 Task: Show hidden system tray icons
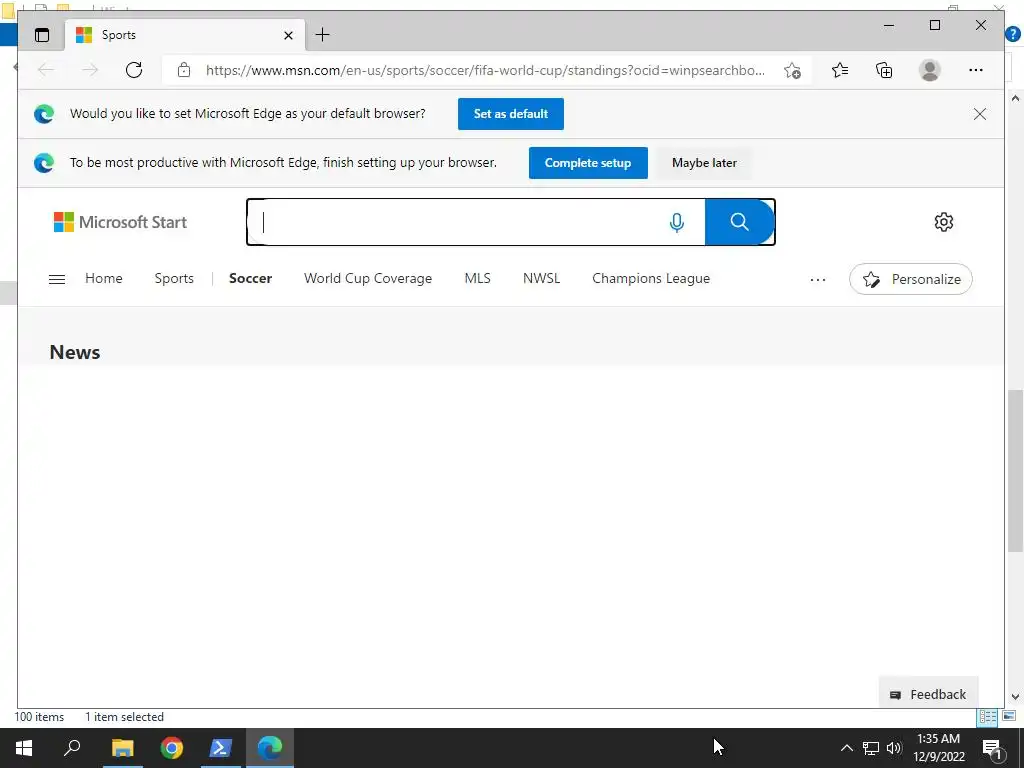pyautogui.click(x=846, y=748)
